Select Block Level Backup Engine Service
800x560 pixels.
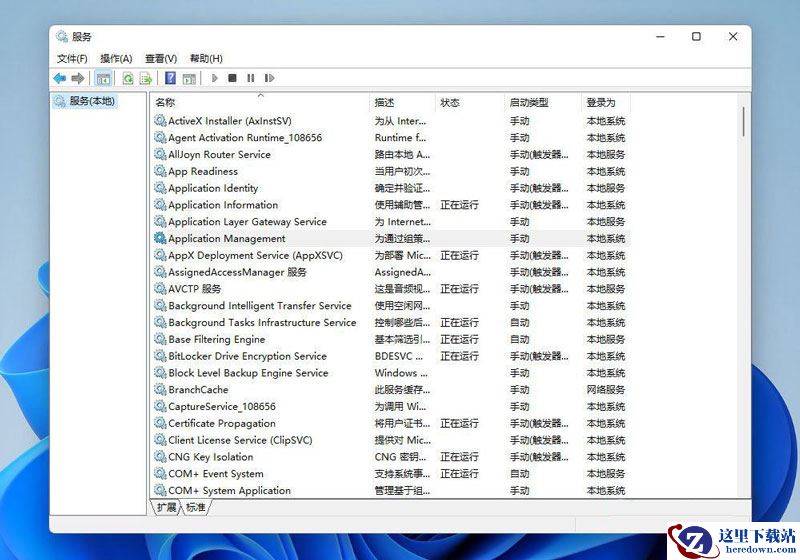pos(390,373)
